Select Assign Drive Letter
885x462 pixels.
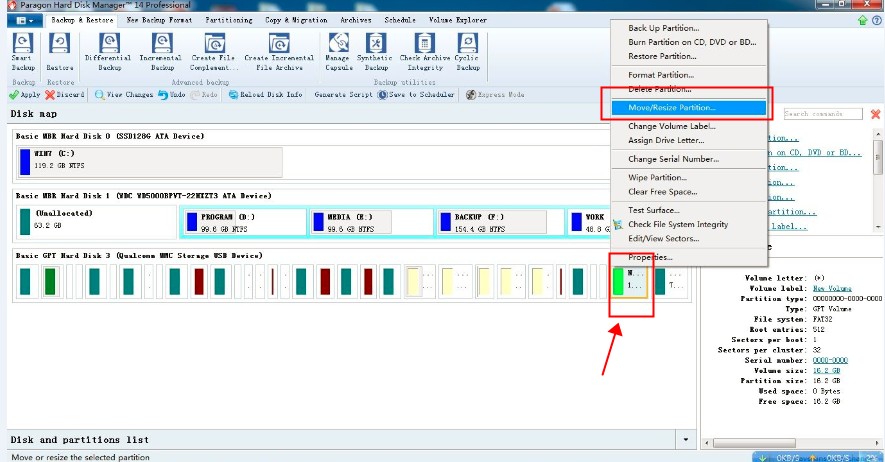(x=689, y=140)
